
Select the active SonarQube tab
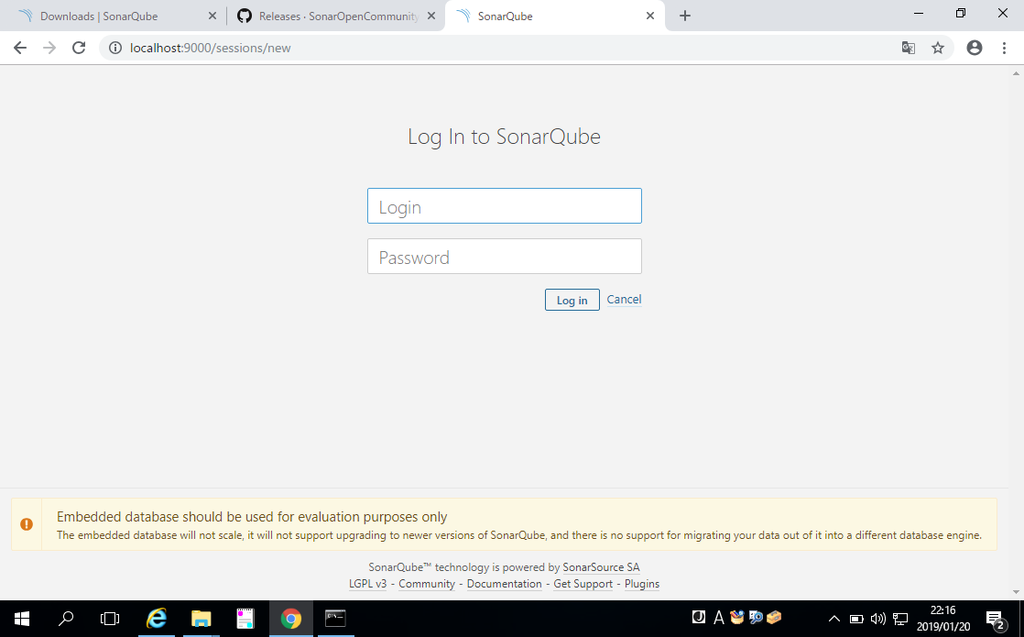555,16
